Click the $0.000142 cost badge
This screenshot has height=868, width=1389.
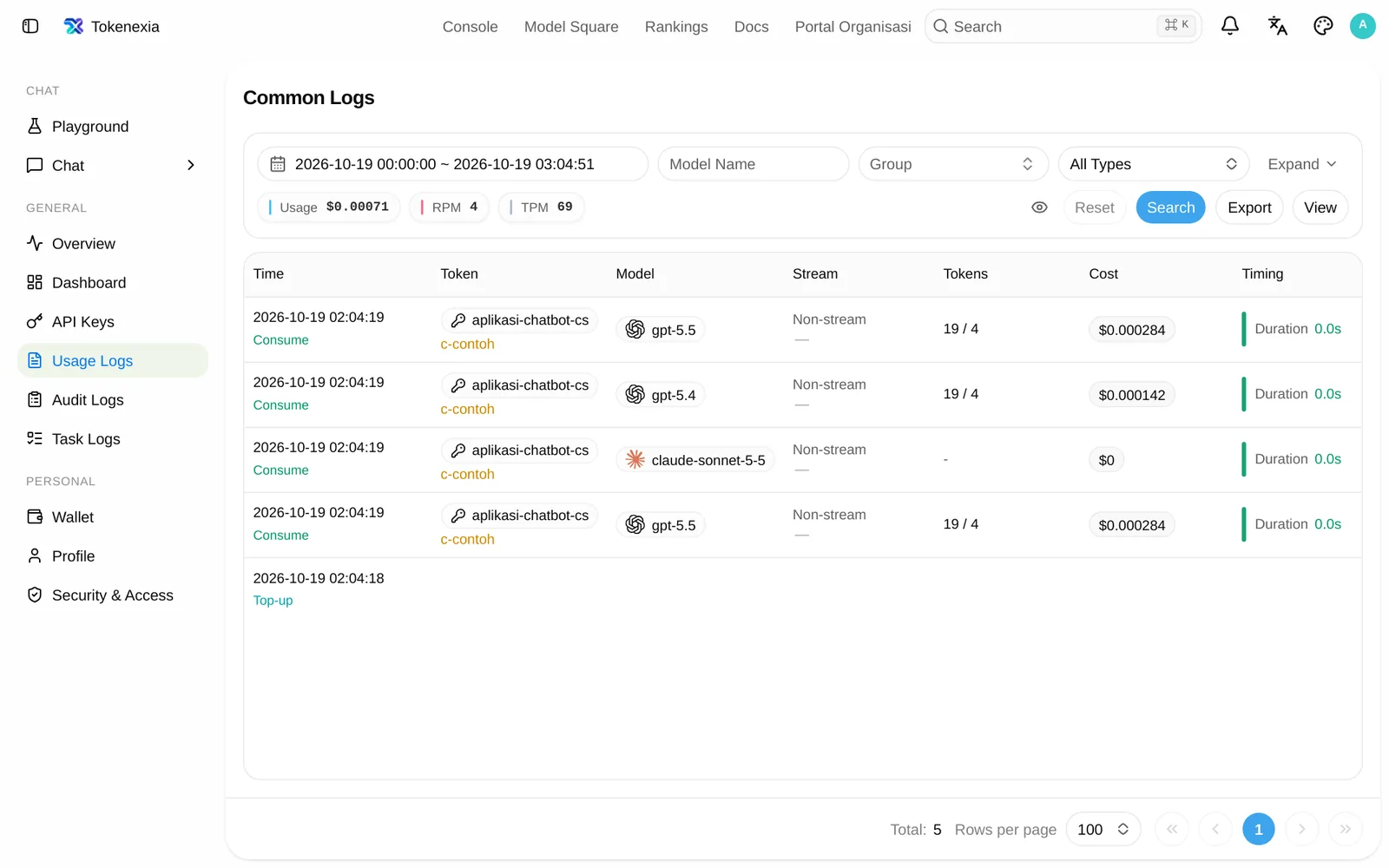pyautogui.click(x=1132, y=395)
